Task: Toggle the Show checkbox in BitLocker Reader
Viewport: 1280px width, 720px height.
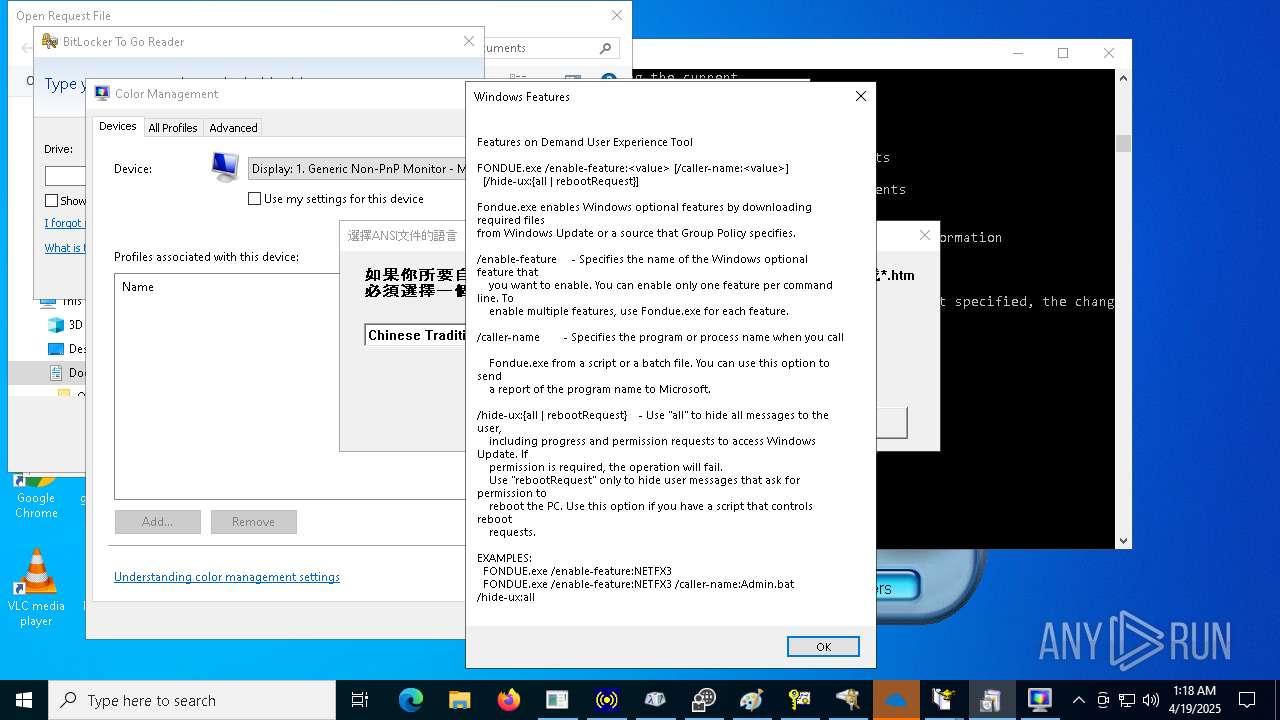Action: pos(51,201)
